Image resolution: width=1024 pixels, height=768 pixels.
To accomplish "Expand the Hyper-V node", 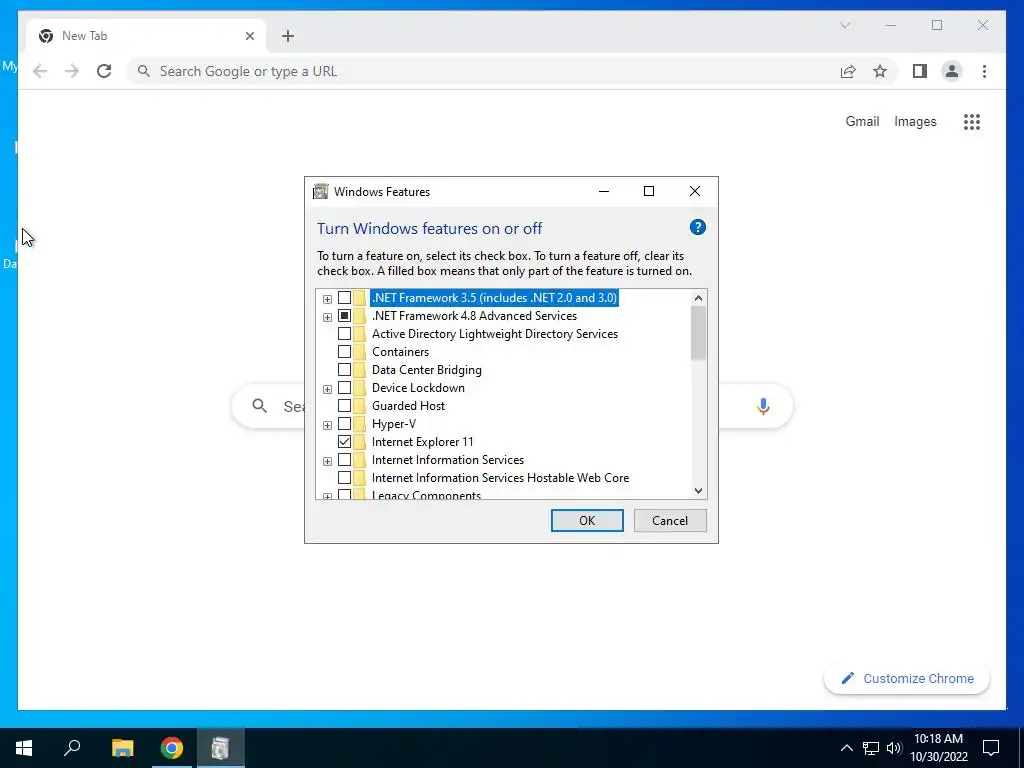I will coord(327,425).
